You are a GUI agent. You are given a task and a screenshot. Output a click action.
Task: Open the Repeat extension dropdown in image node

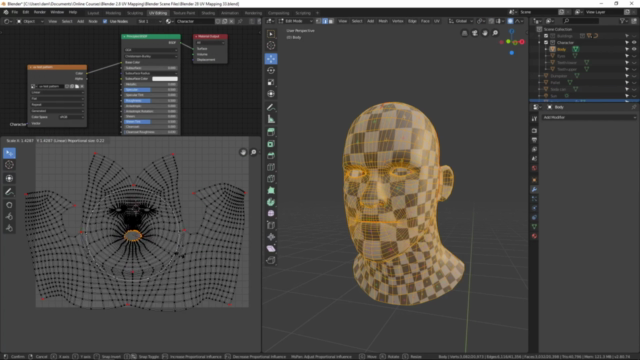pyautogui.click(x=58, y=104)
